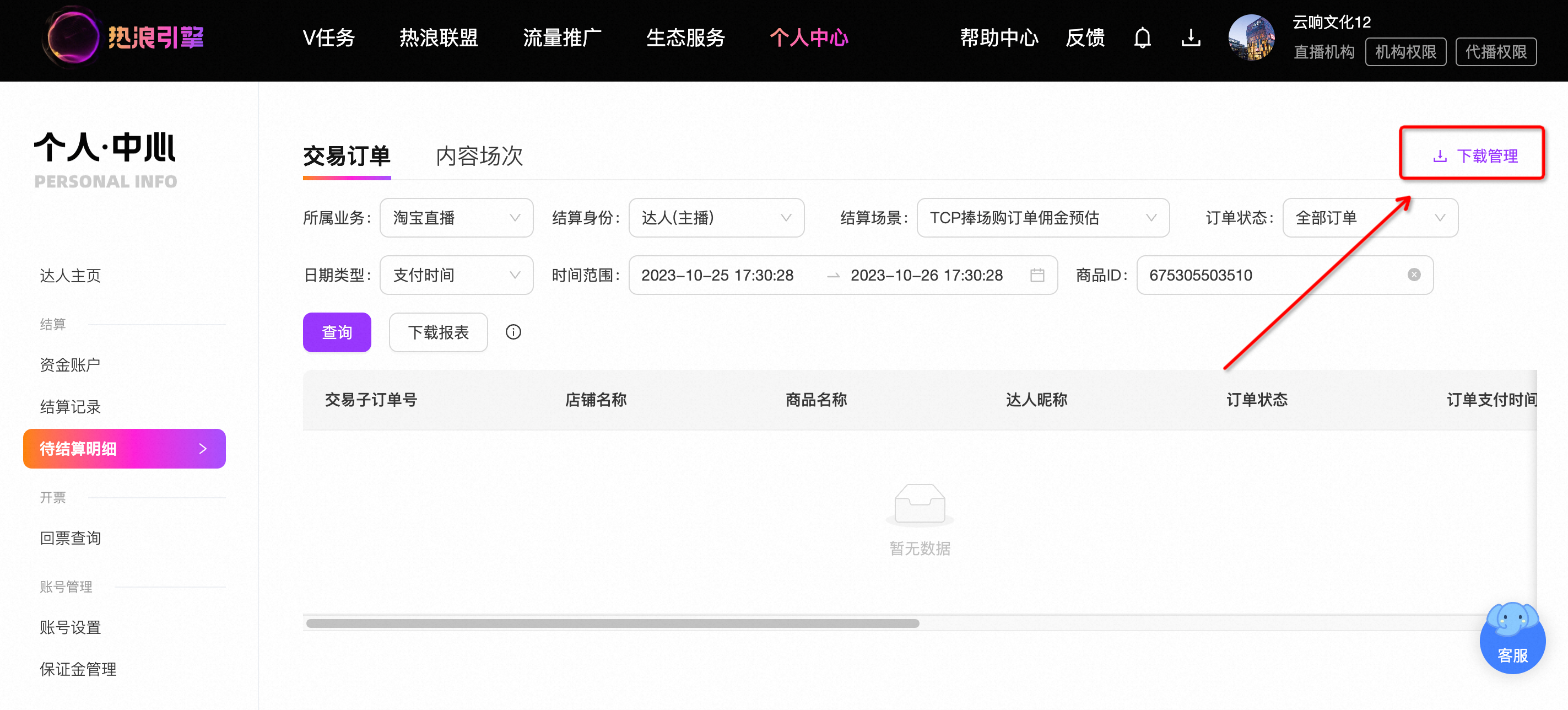The height and width of the screenshot is (710, 1568).
Task: Click the 订单状态 column header
Action: [1256, 400]
